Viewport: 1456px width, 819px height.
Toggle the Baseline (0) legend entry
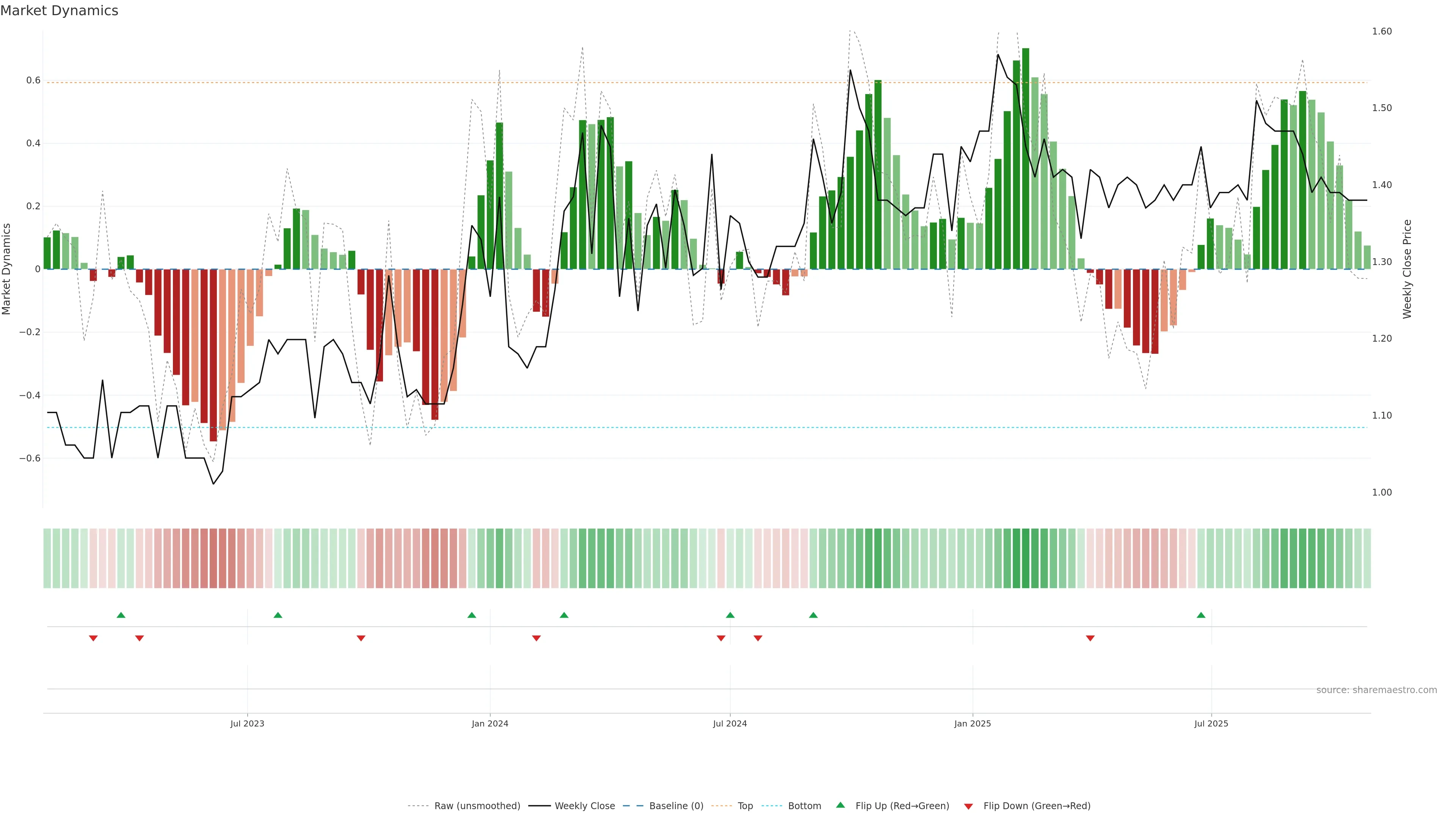point(676,806)
